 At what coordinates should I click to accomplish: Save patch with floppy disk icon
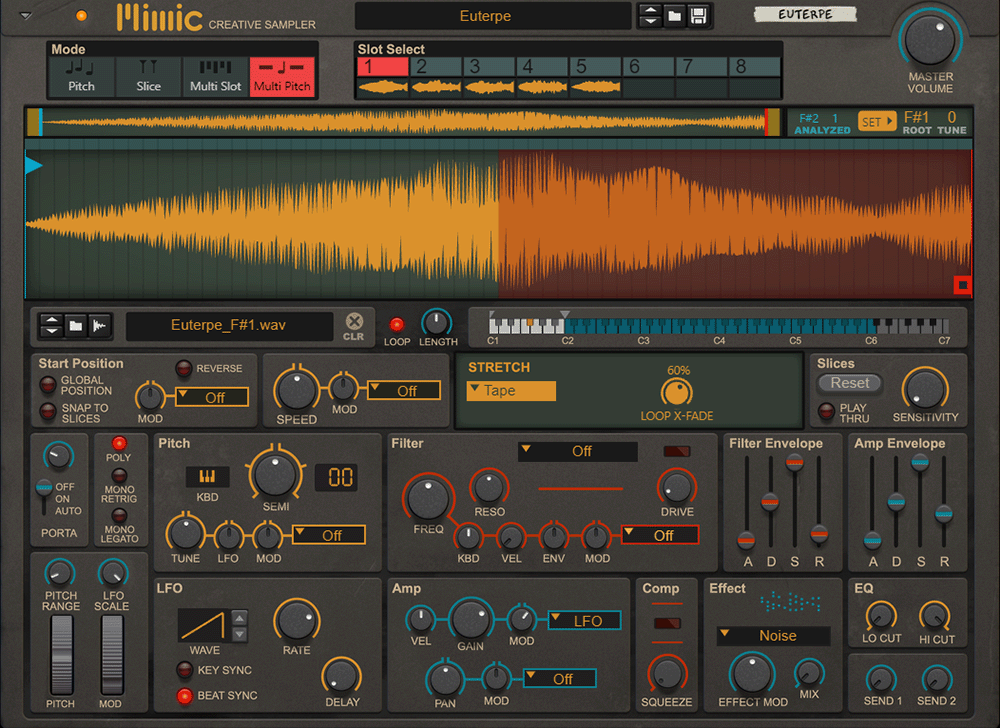click(x=698, y=16)
